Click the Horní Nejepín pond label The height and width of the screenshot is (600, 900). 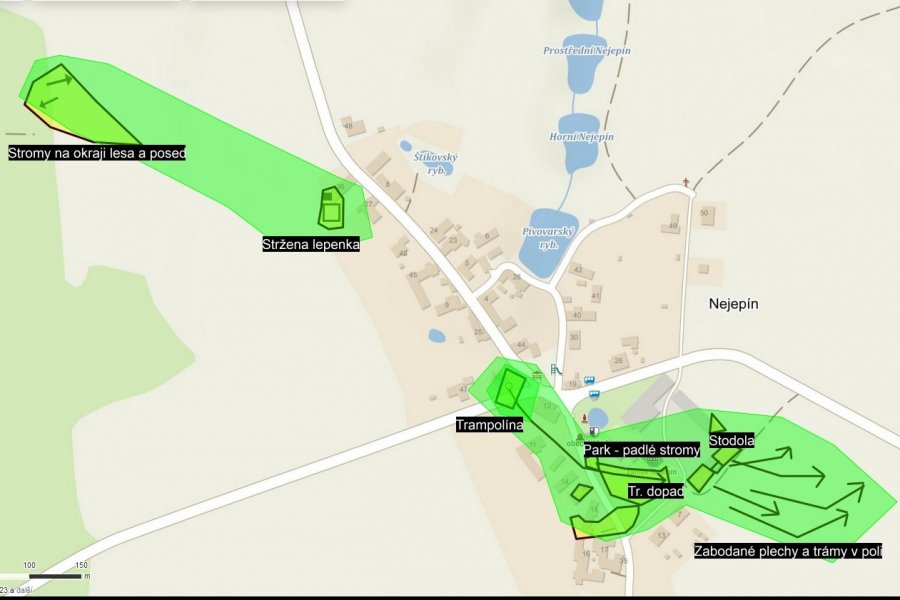[581, 137]
